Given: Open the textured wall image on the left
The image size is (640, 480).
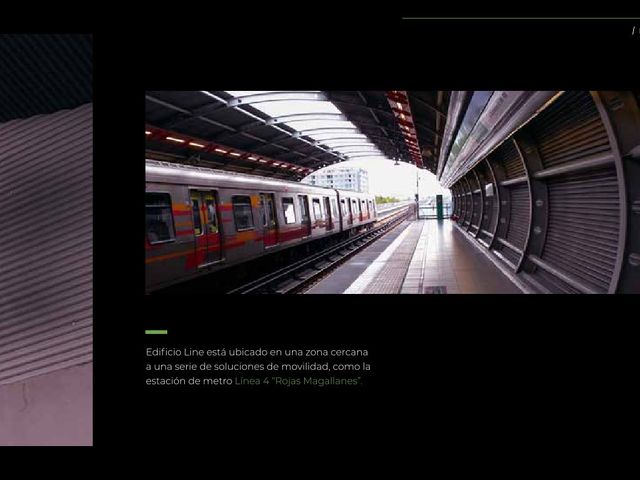Looking at the screenshot, I should 46,240.
